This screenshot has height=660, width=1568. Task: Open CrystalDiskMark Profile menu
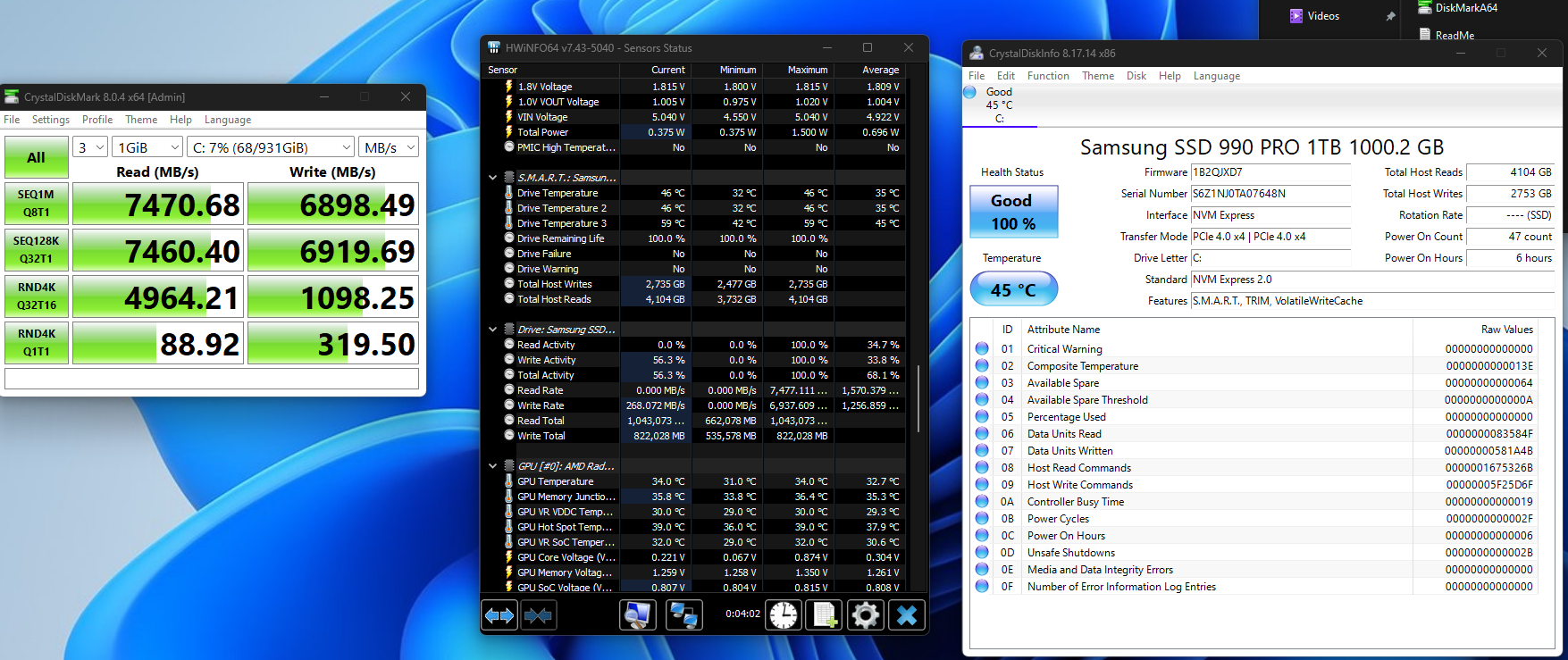[x=97, y=120]
